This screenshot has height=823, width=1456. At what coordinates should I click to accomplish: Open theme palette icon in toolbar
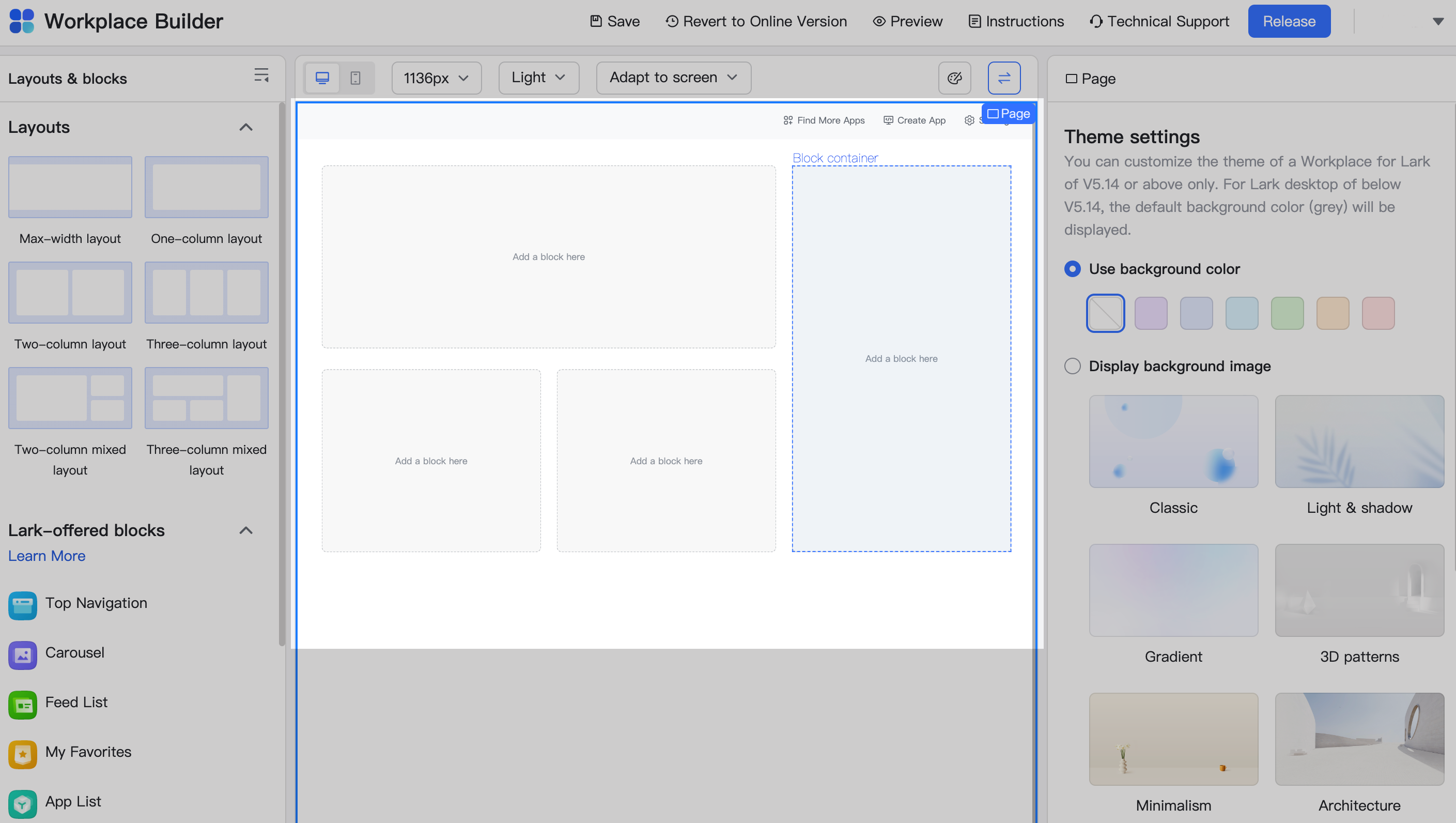[954, 78]
